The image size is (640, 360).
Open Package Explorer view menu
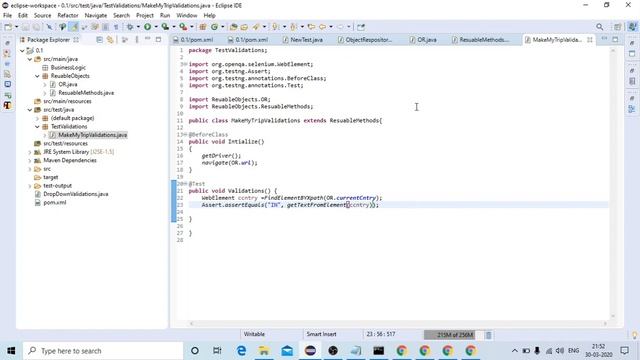pyautogui.click(x=137, y=40)
